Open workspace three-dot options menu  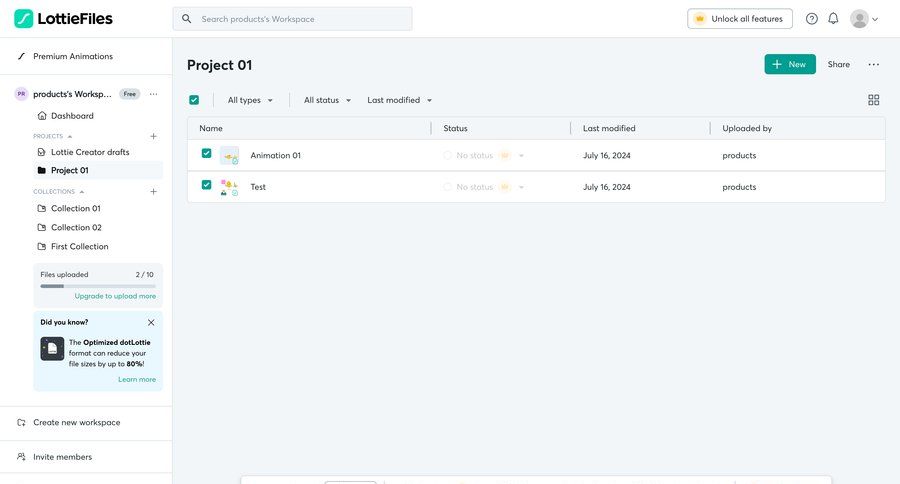[x=153, y=94]
